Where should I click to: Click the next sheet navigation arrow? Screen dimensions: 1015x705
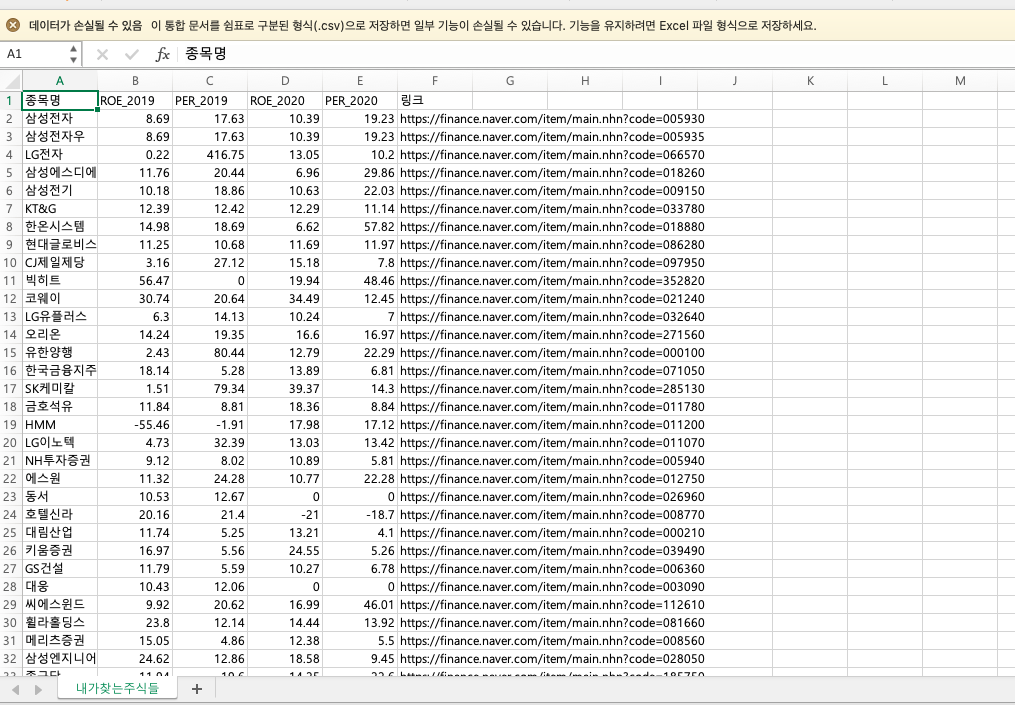coord(38,689)
